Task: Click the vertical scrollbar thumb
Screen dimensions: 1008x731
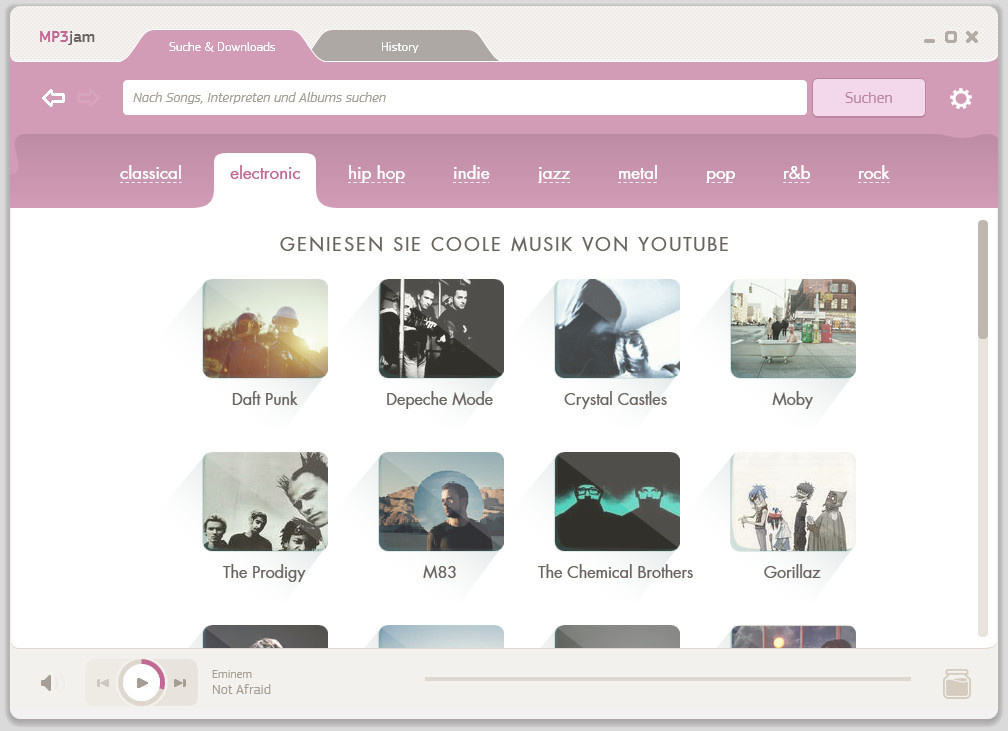Action: click(982, 280)
